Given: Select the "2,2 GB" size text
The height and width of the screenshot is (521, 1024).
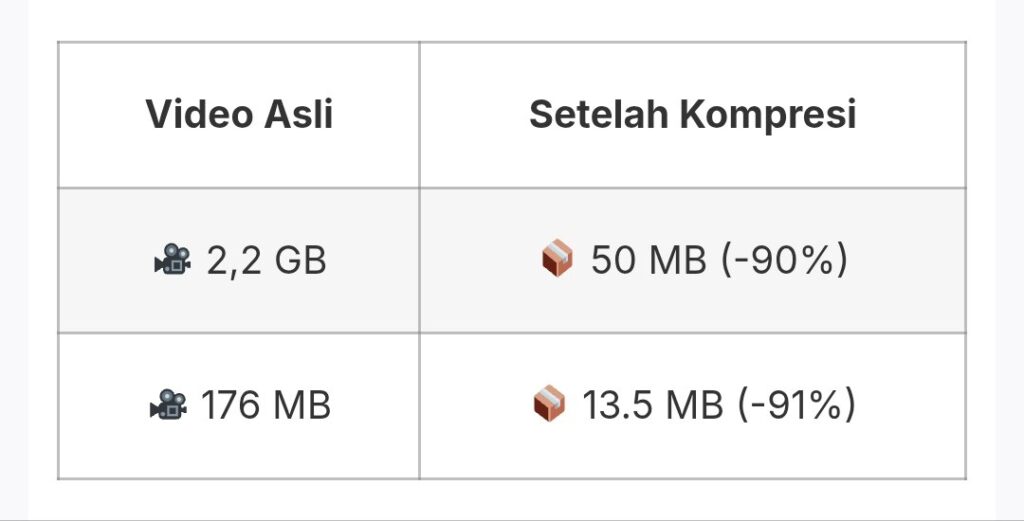Looking at the screenshot, I should pos(266,261).
